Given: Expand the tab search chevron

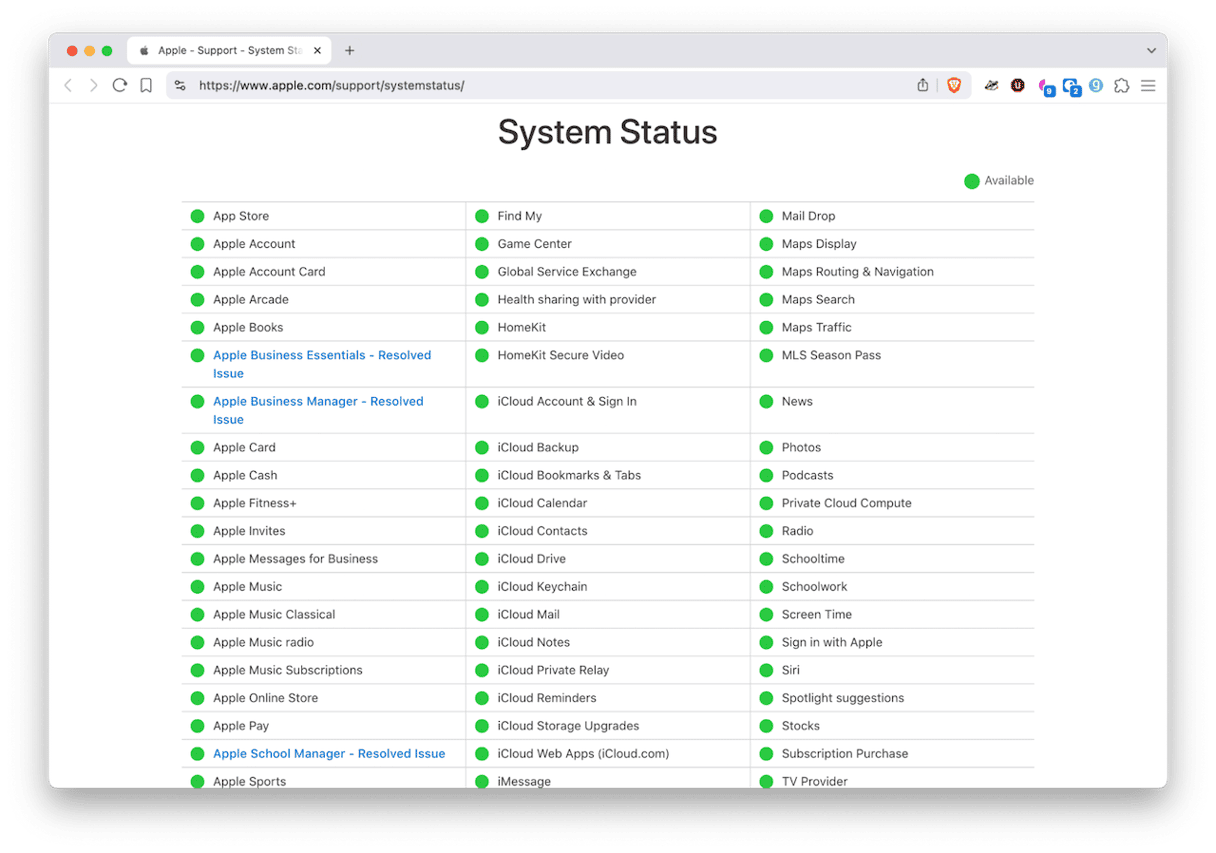Looking at the screenshot, I should coord(1151,50).
